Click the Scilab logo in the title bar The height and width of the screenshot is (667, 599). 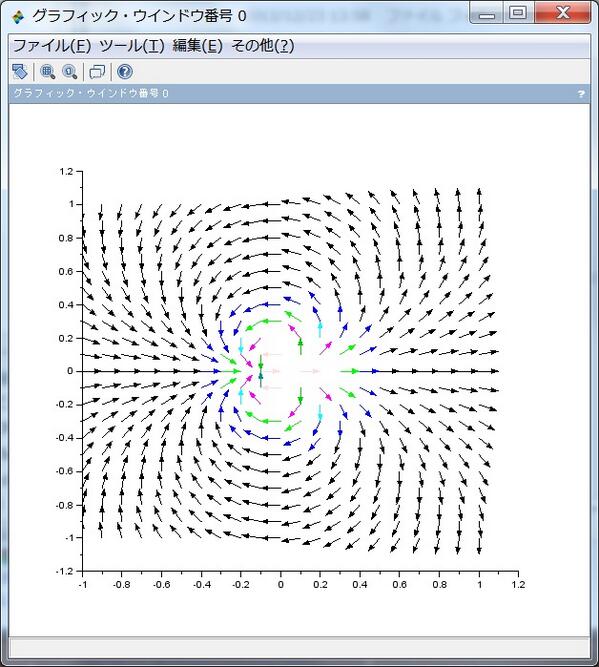pyautogui.click(x=18, y=17)
